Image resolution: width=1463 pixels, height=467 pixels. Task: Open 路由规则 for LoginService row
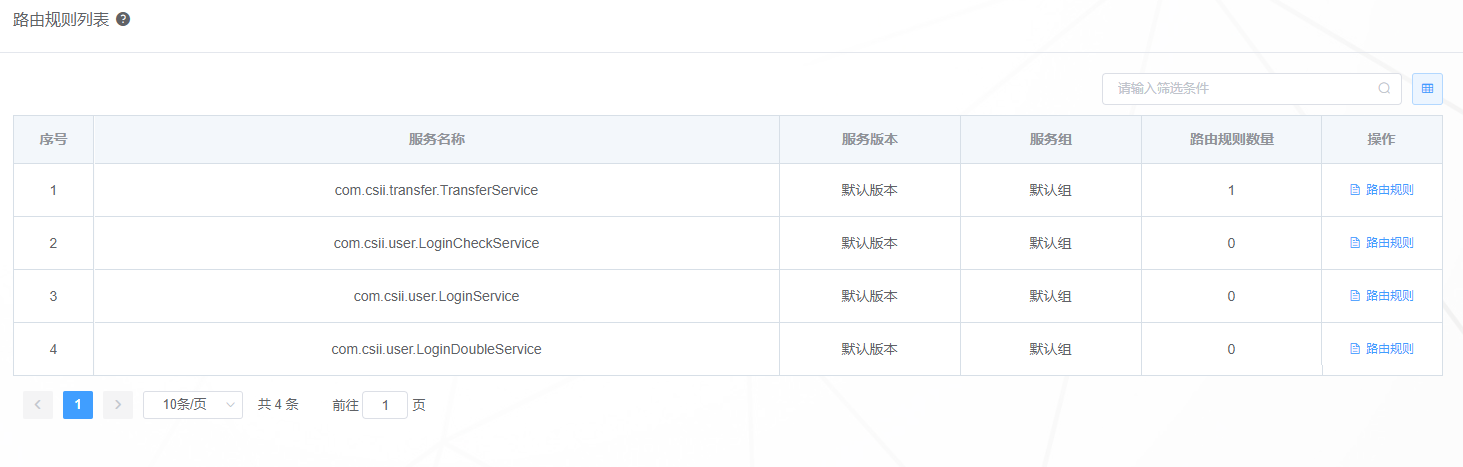coord(1382,296)
